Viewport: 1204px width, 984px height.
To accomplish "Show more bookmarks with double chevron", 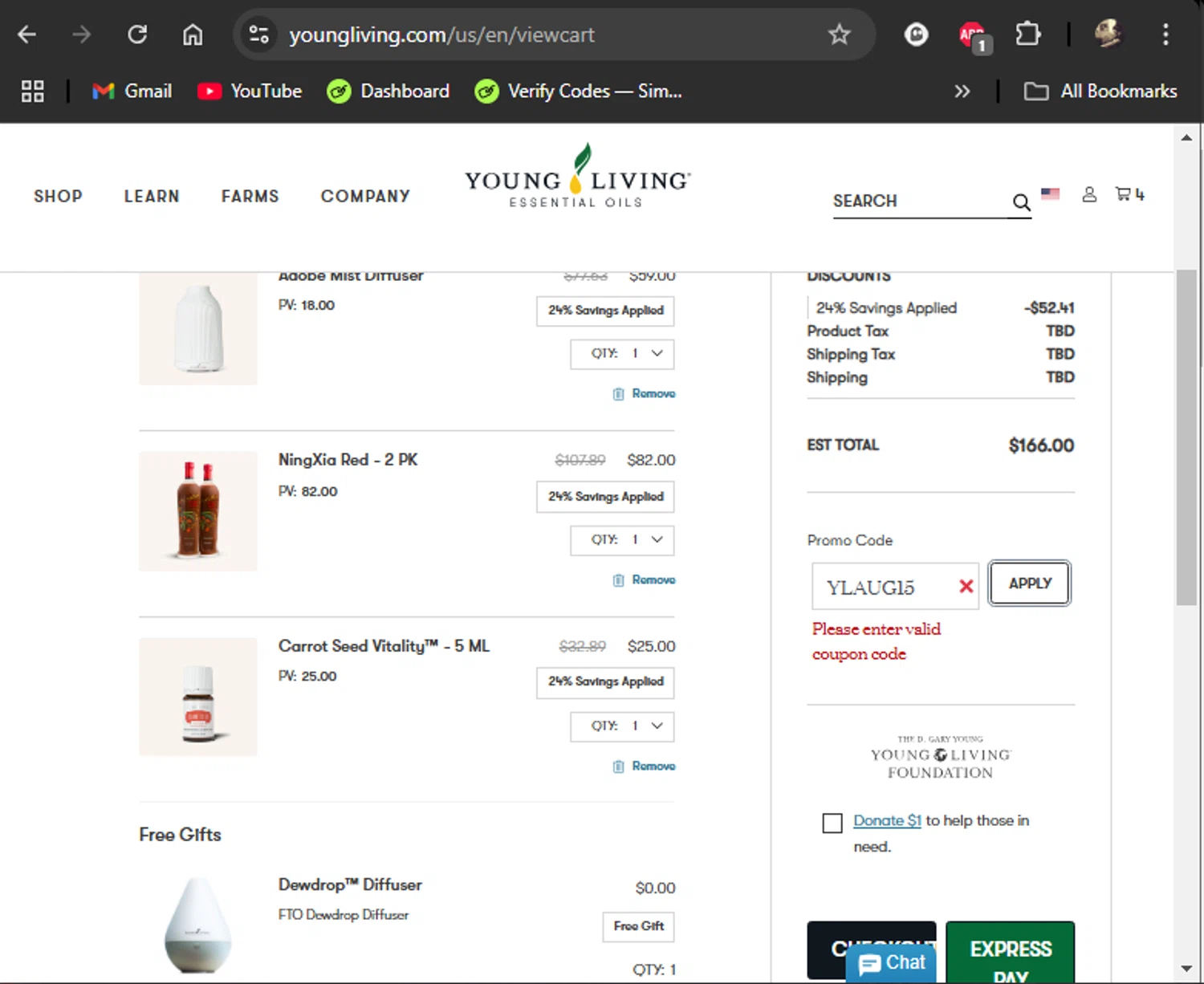I will point(962,91).
